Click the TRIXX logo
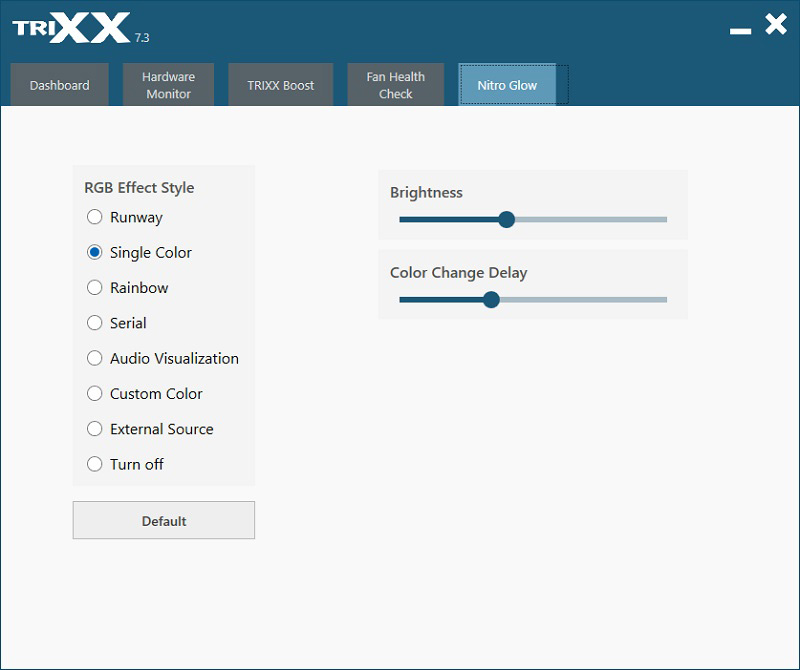This screenshot has height=670, width=800. click(71, 28)
